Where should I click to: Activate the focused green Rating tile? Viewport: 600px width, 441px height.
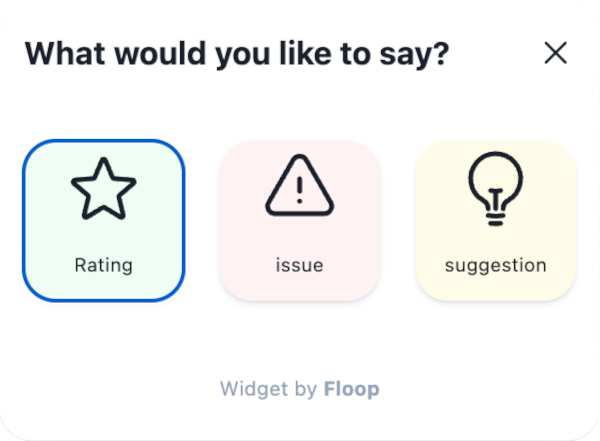pyautogui.click(x=104, y=220)
